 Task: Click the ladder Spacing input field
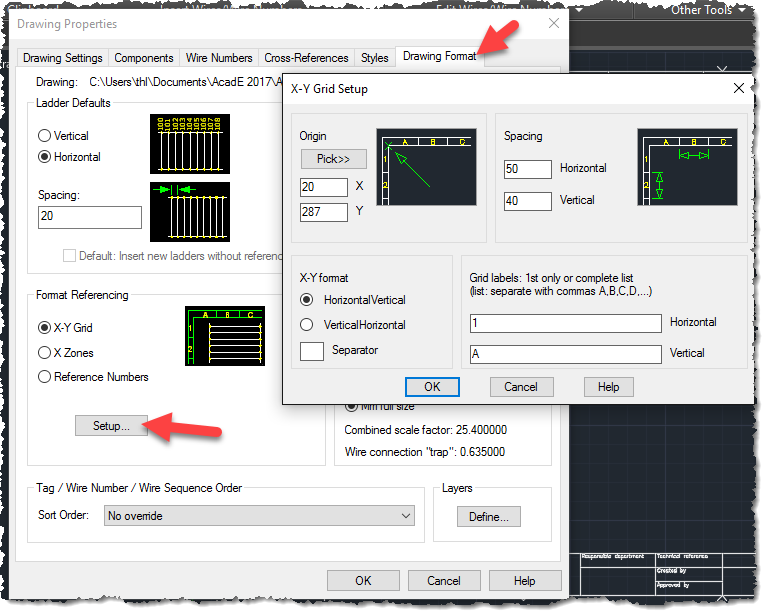pos(90,217)
